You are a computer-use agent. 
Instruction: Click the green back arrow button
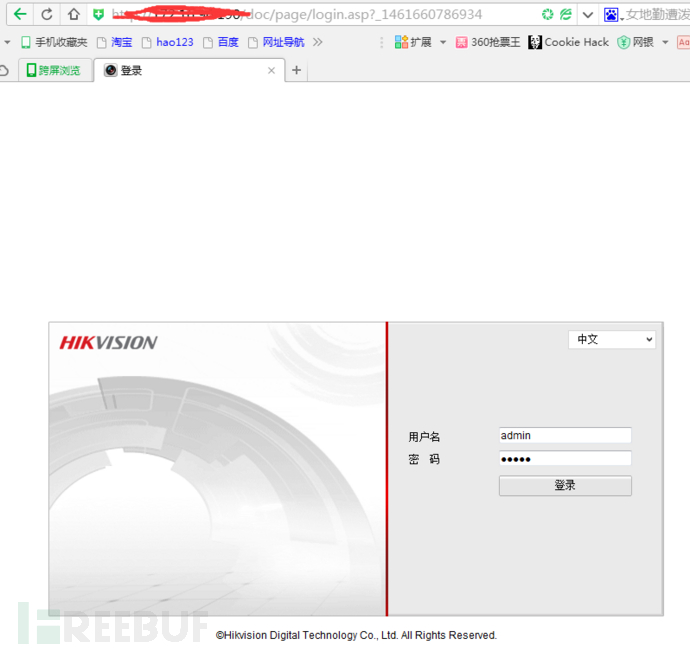(x=20, y=15)
